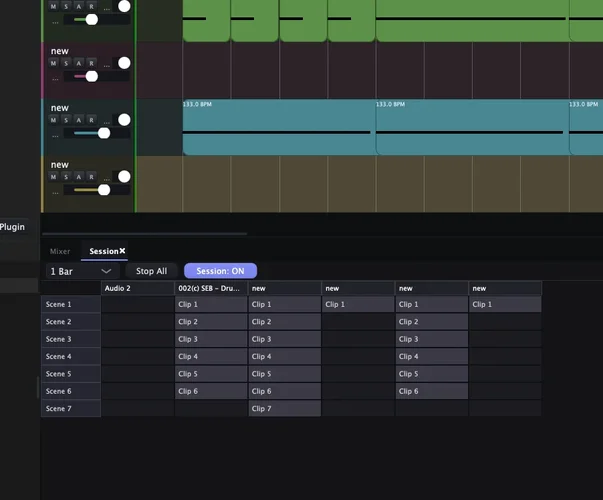
Task: Open the dots menu beside R on olive track
Action: pos(107,179)
